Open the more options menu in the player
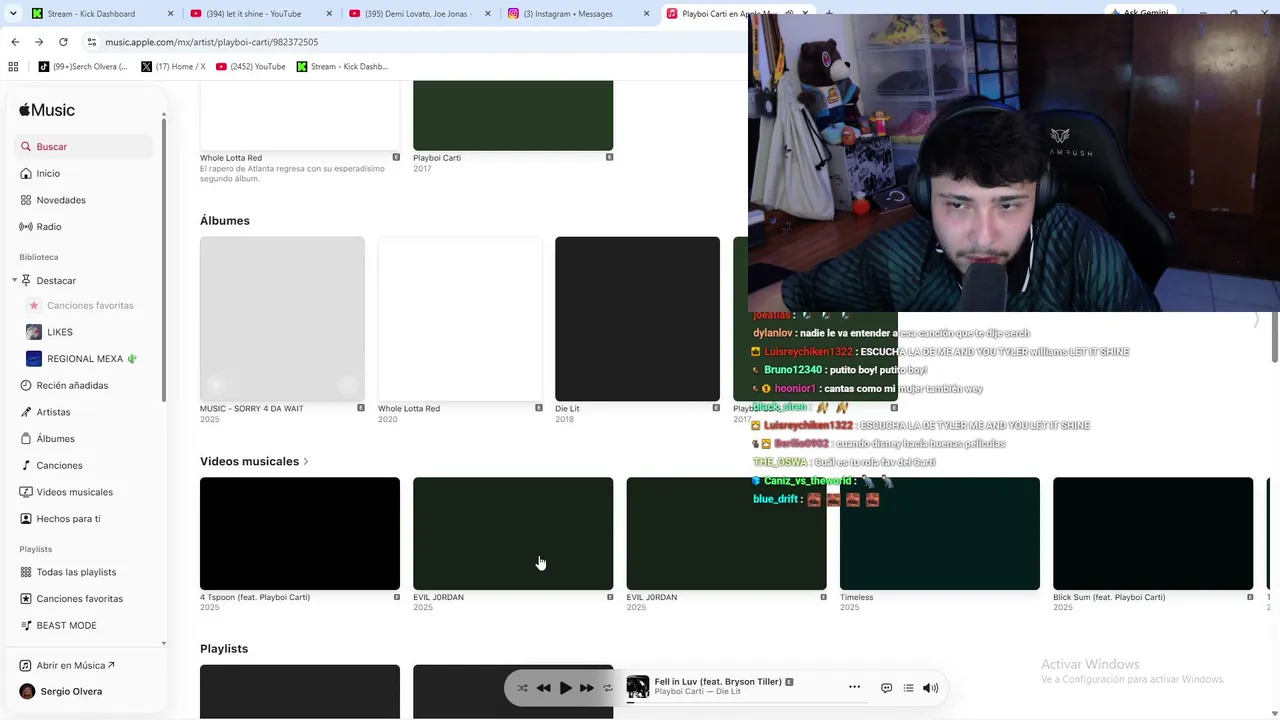 click(854, 688)
